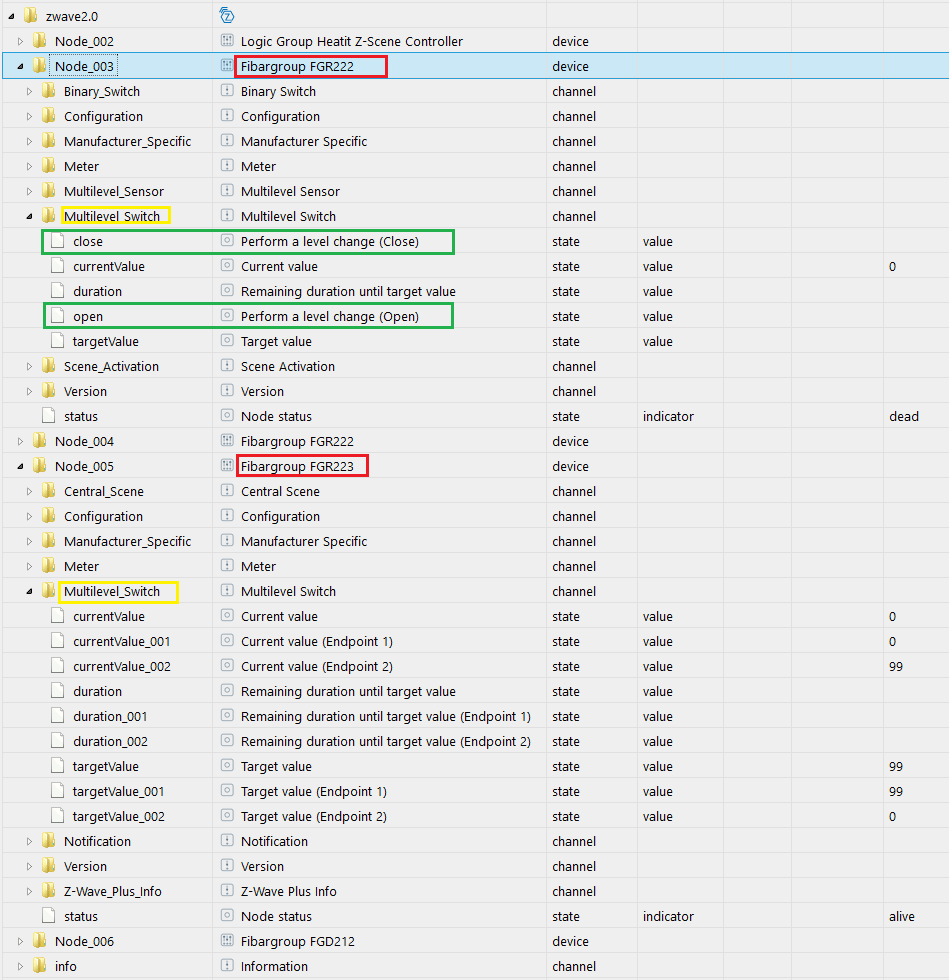This screenshot has height=980, width=949.
Task: Select the Node_002 tree label
Action: tap(84, 41)
